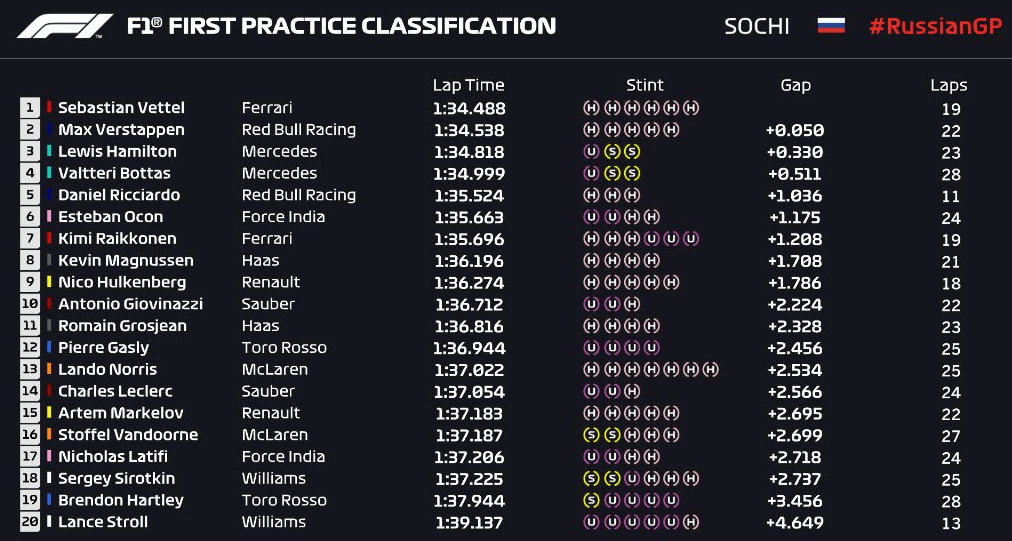The width and height of the screenshot is (1012, 541).
Task: Click Lando Norris's last hypersoft tyre icon
Action: pos(711,369)
